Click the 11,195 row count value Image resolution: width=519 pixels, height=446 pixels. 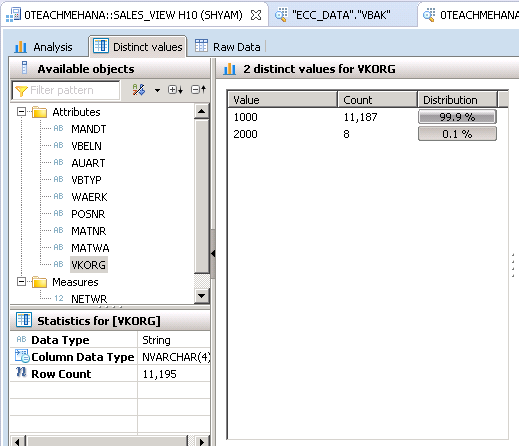(x=159, y=374)
